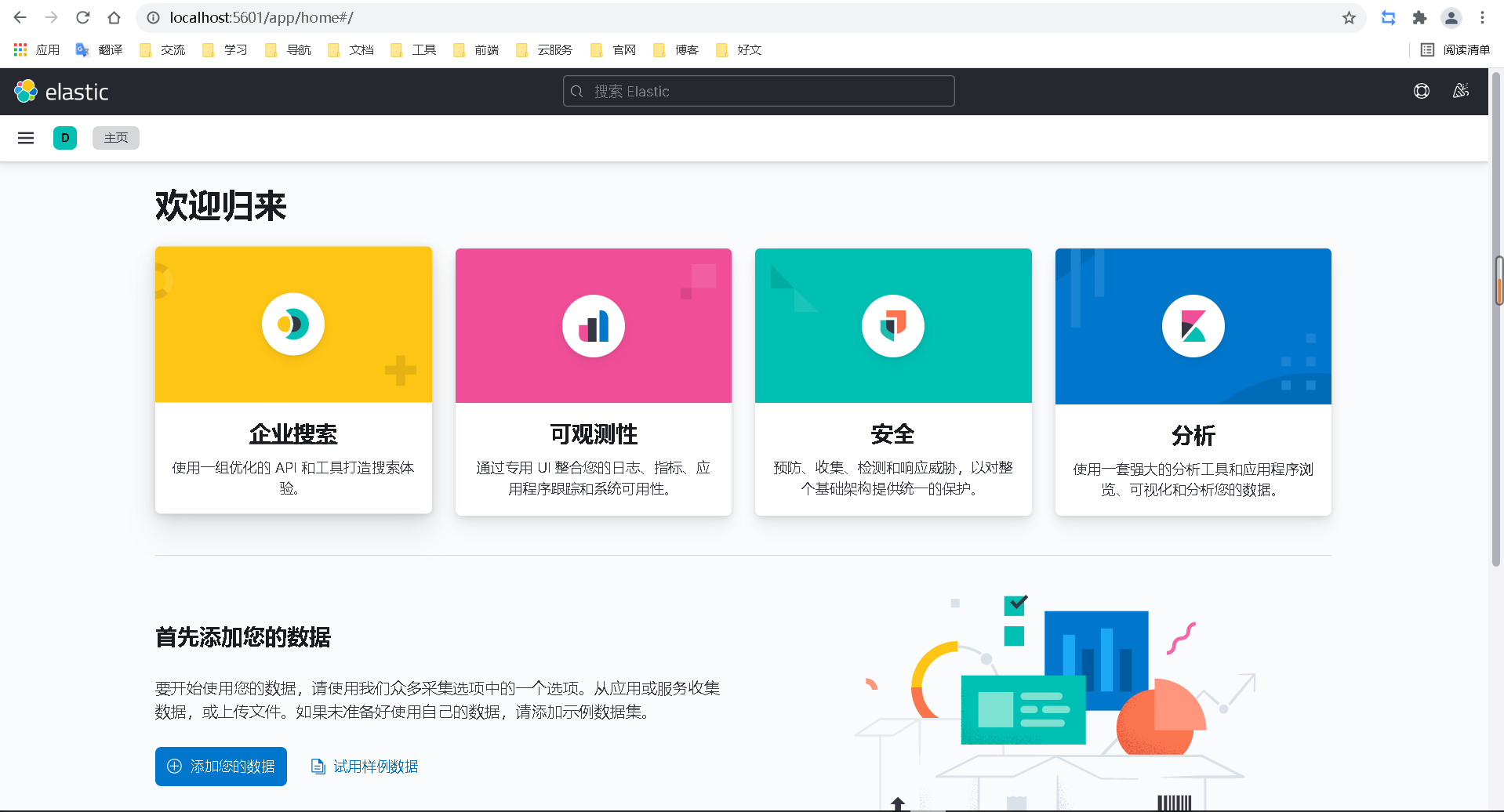Open the extensions puzzle icon

(x=1419, y=17)
